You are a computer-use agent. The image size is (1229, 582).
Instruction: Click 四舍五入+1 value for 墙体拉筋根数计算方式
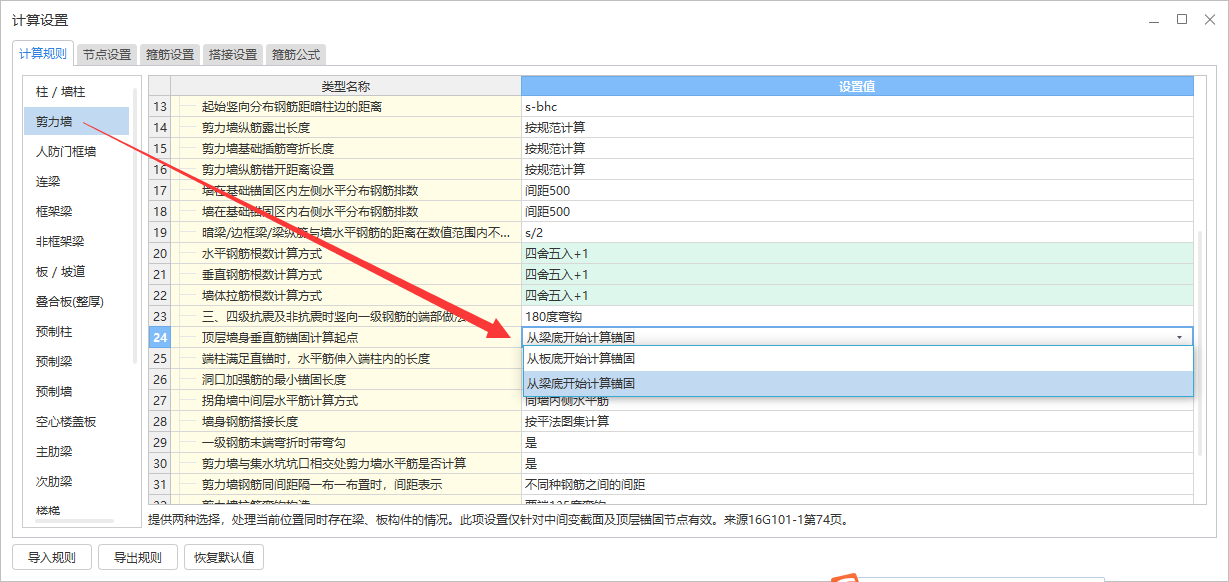click(x=857, y=295)
